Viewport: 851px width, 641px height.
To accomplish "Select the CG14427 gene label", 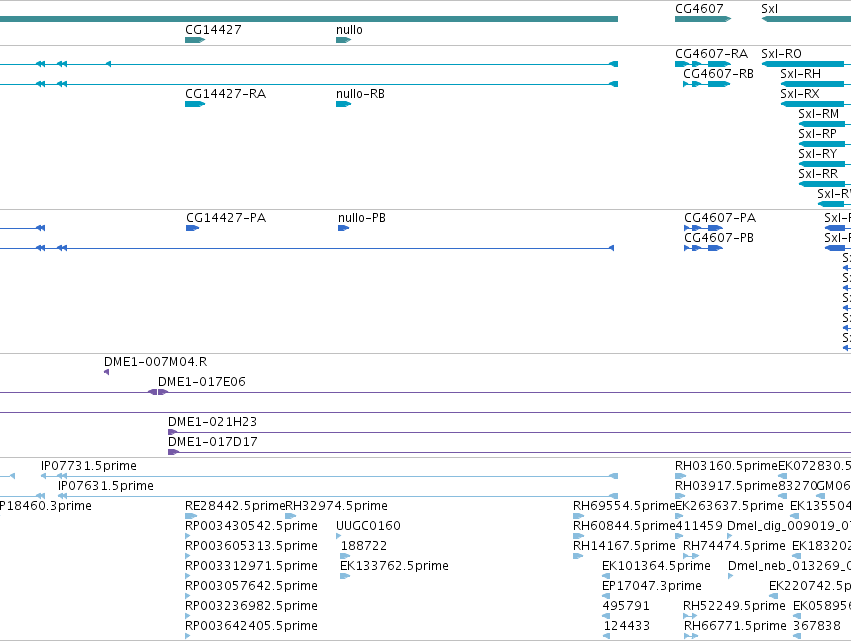I will 213,30.
